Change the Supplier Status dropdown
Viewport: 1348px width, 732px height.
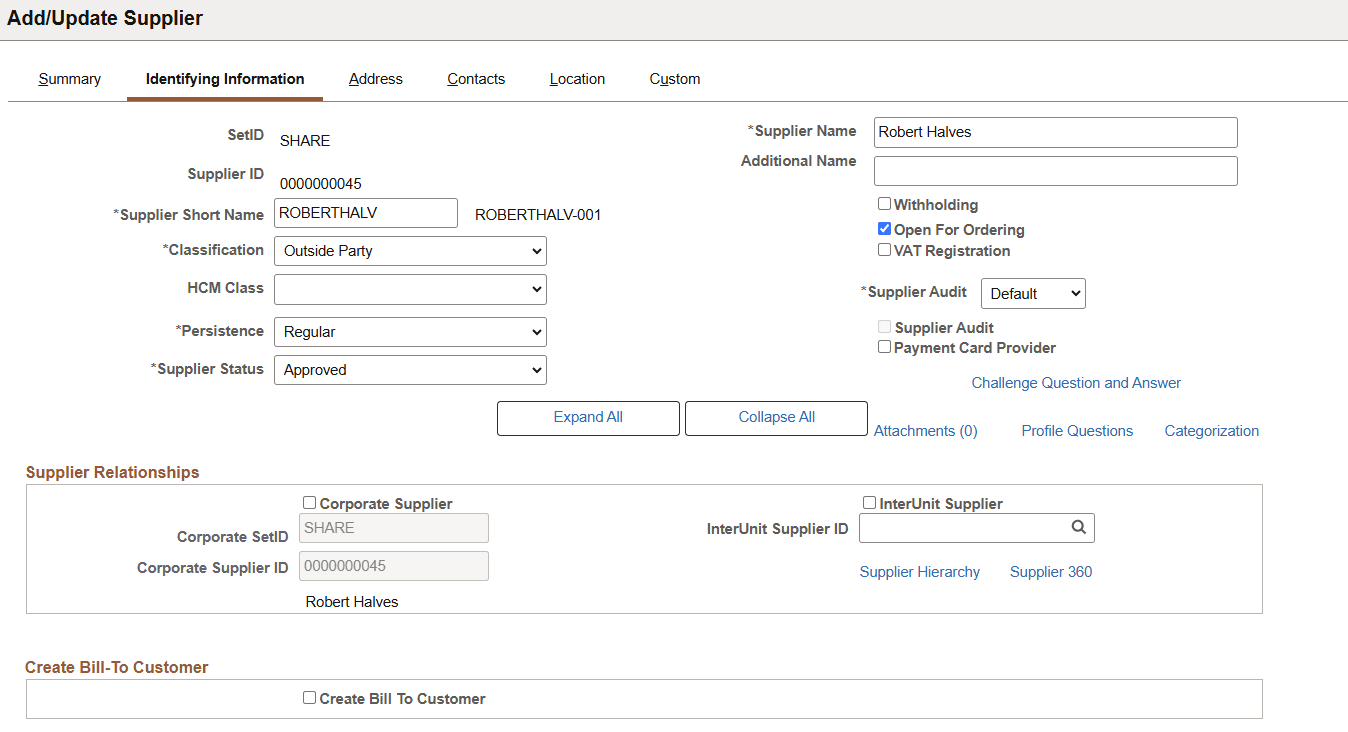(410, 369)
